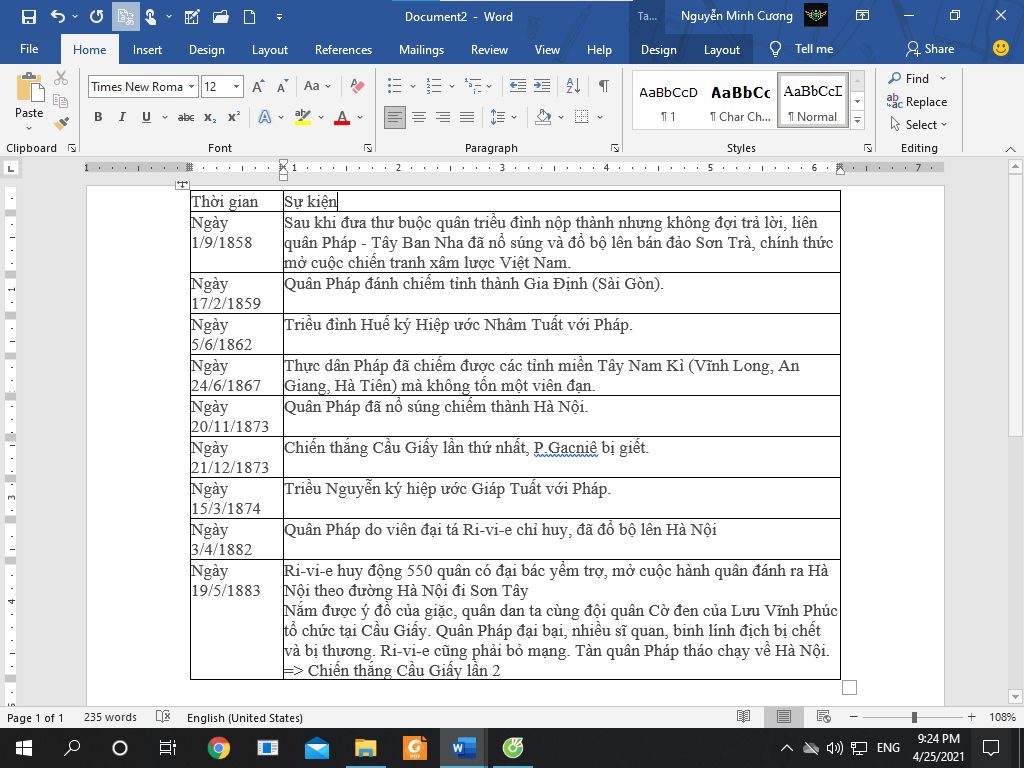Screen dimensions: 1024x768
Task: Increase paragraph indent
Action: point(542,86)
